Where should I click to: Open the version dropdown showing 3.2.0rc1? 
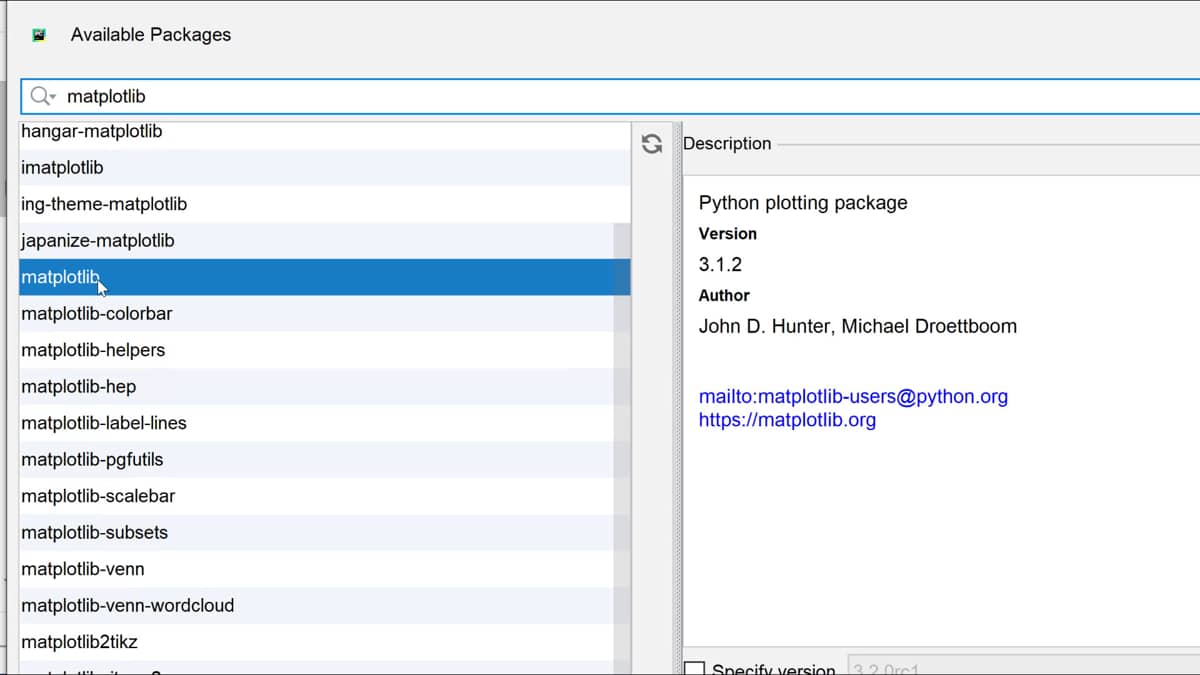click(1023, 666)
